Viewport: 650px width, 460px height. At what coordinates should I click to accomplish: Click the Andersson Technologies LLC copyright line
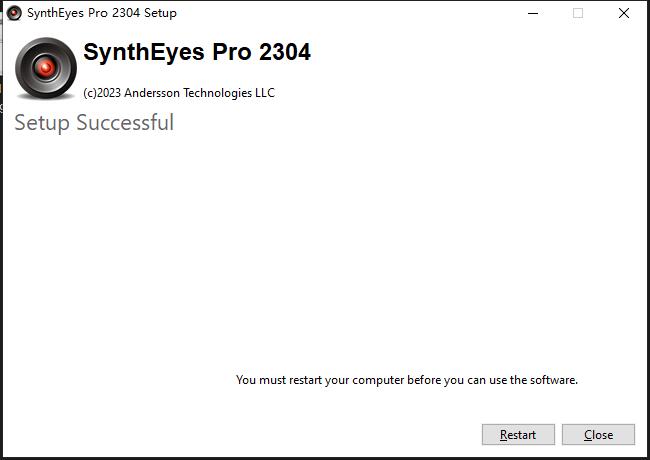coord(179,92)
